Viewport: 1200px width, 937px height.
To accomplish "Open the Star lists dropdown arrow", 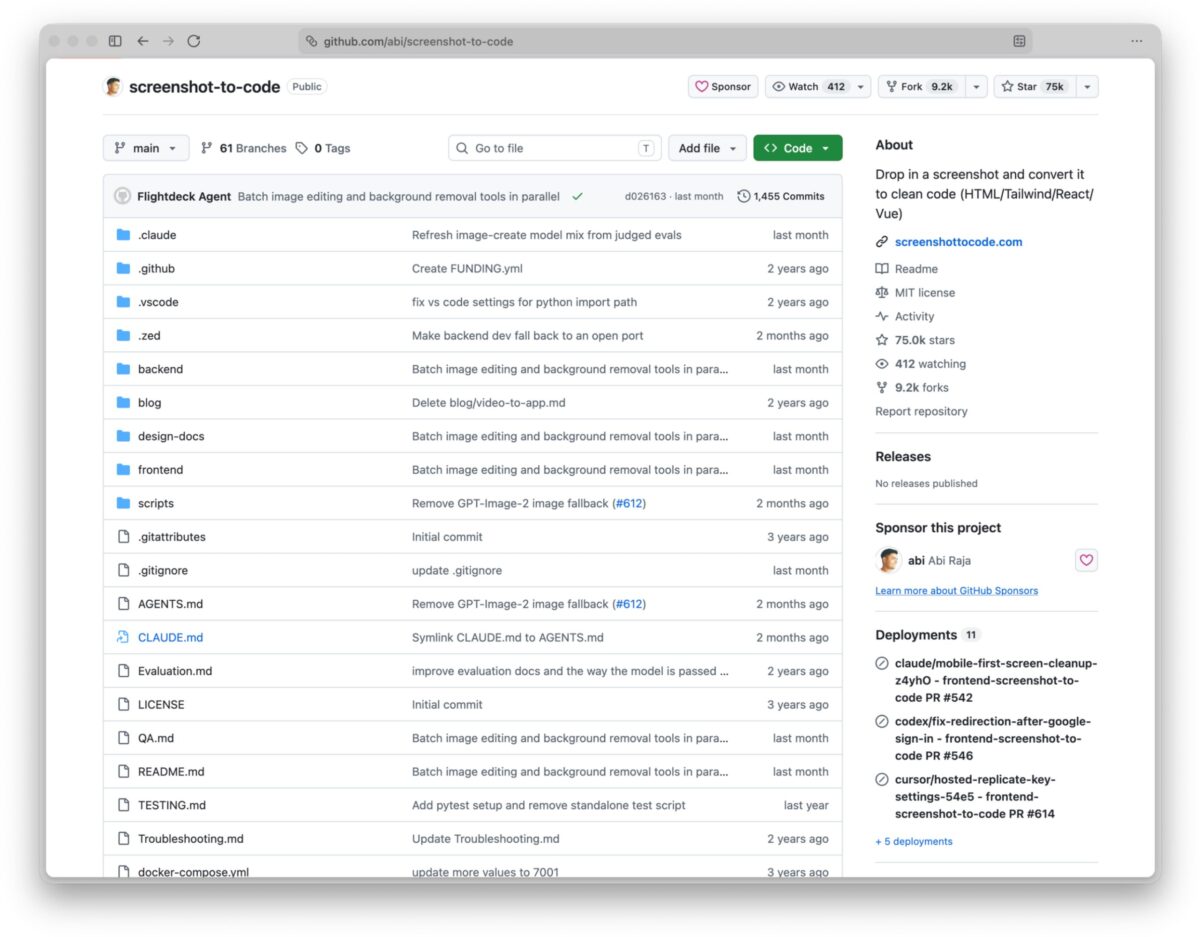I will pos(1087,87).
